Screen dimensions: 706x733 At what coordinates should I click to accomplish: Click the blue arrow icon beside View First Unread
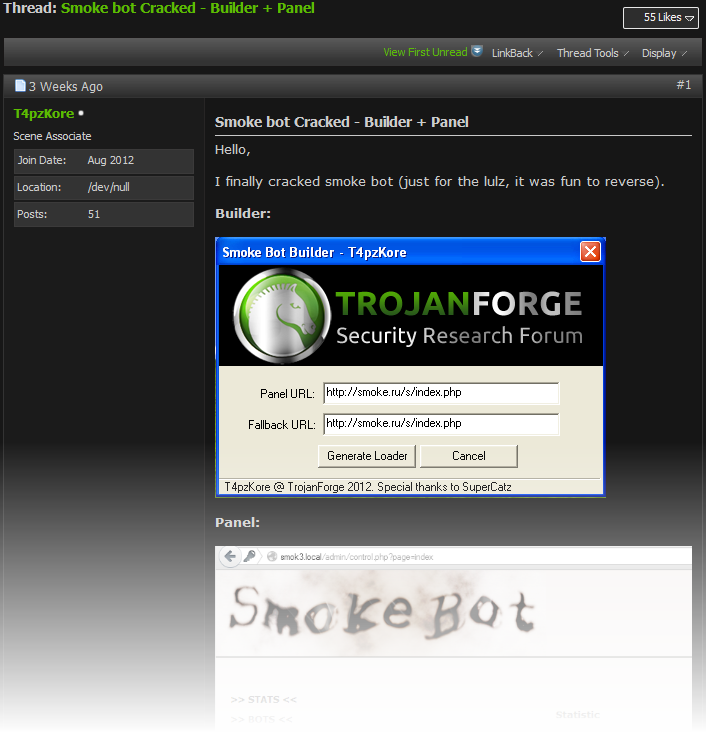tap(476, 51)
